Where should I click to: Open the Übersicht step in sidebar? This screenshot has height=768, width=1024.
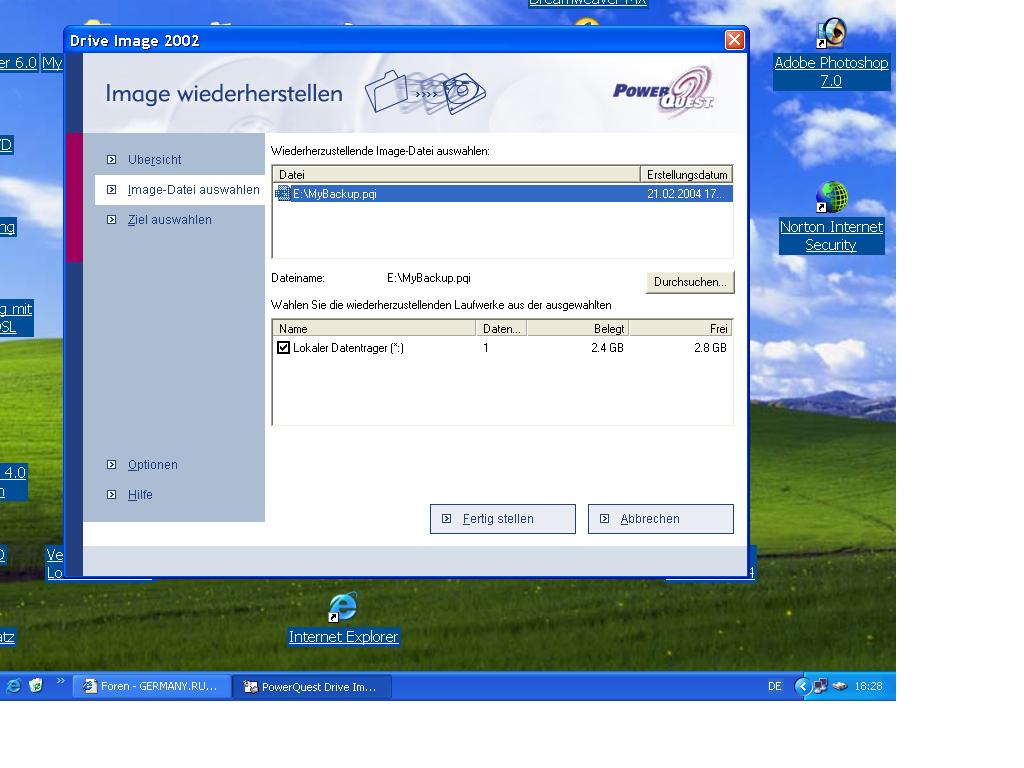tap(154, 160)
